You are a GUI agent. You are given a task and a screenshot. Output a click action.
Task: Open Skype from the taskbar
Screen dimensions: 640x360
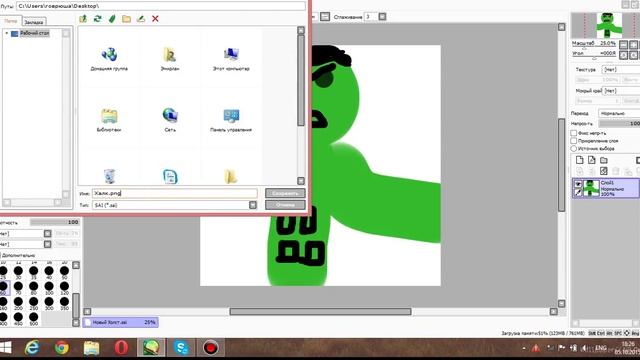[181, 348]
